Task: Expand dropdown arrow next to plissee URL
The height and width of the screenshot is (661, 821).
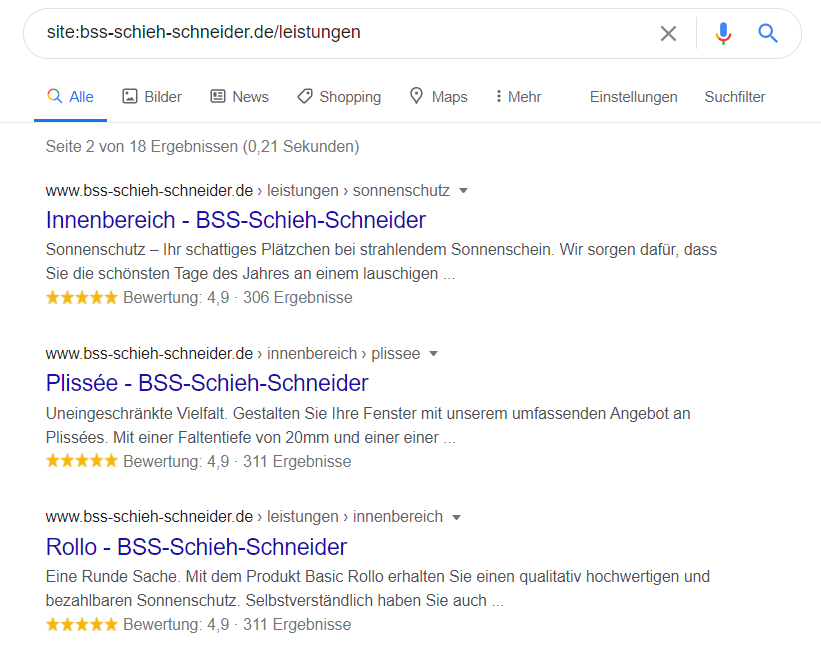Action: 433,354
